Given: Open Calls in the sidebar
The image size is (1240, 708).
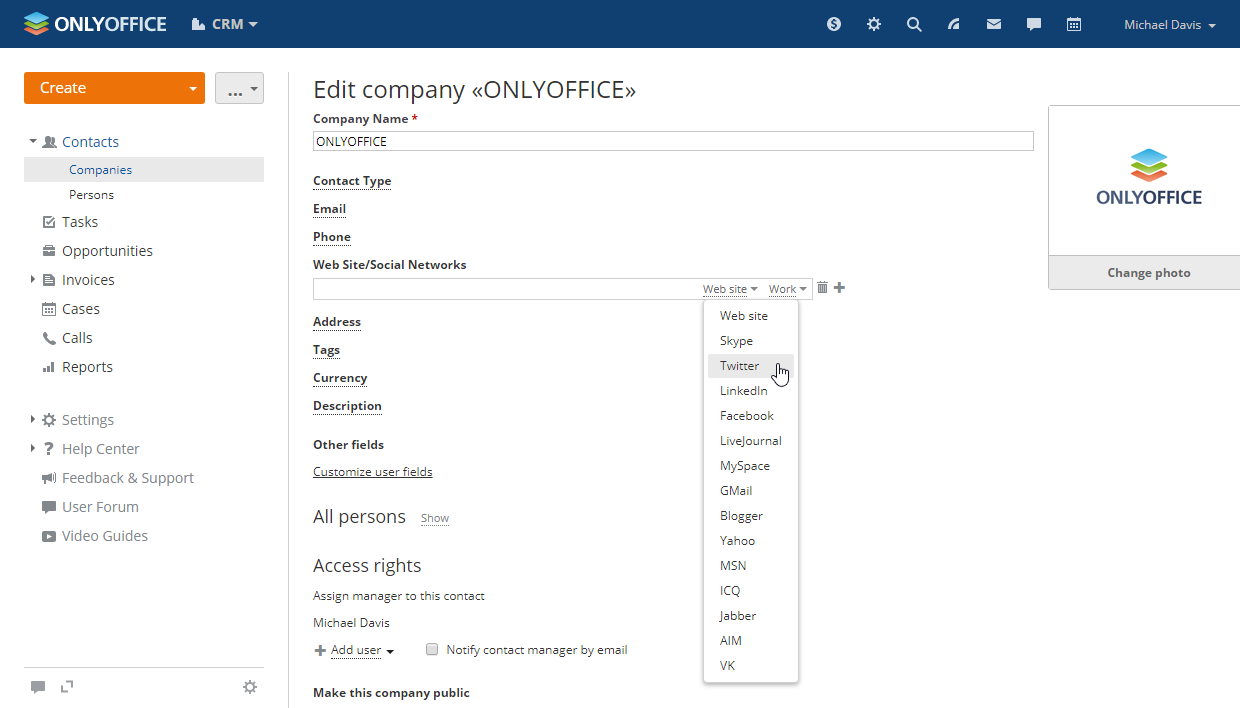Looking at the screenshot, I should click(x=77, y=338).
